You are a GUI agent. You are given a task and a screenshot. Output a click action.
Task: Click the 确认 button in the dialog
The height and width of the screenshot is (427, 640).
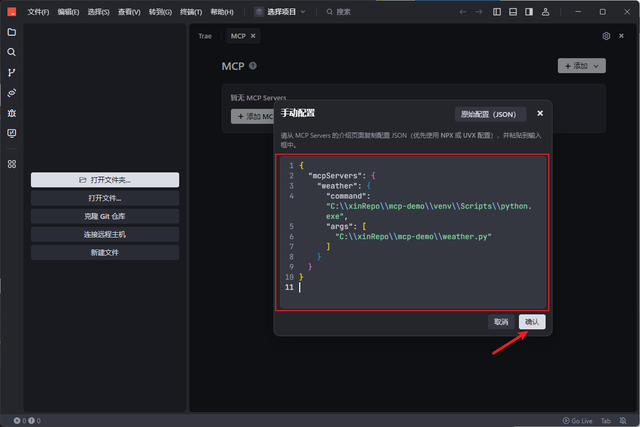[532, 322]
